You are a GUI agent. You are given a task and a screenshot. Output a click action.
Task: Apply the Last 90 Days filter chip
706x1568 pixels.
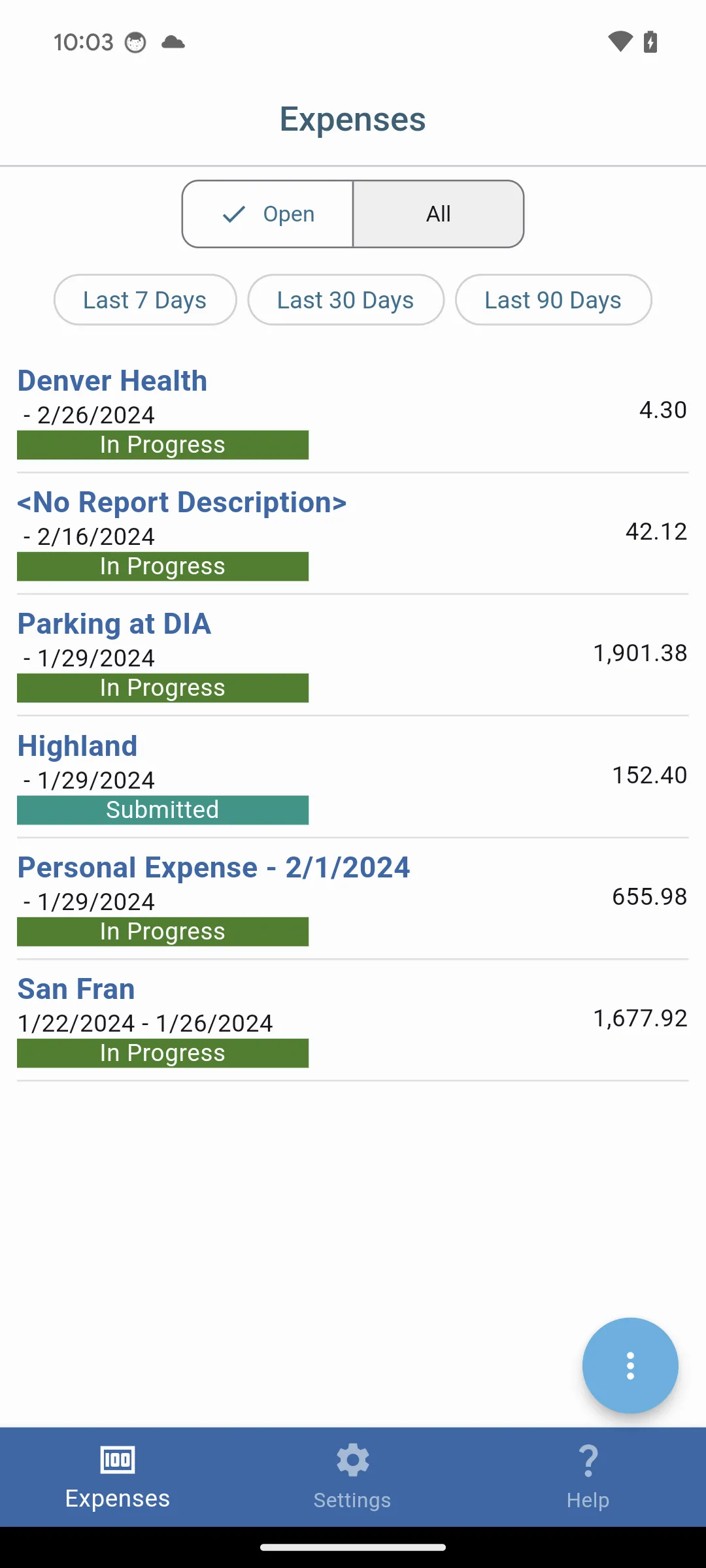(x=553, y=300)
